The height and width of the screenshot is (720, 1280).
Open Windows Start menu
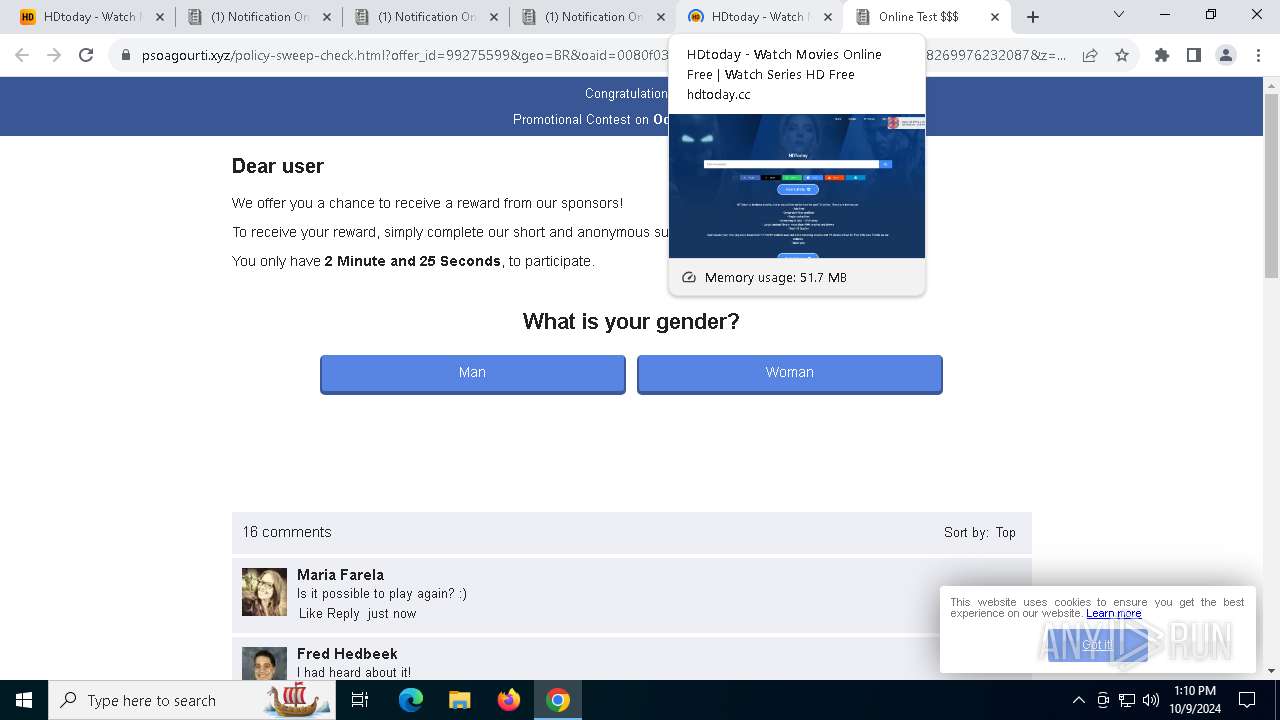[x=24, y=700]
